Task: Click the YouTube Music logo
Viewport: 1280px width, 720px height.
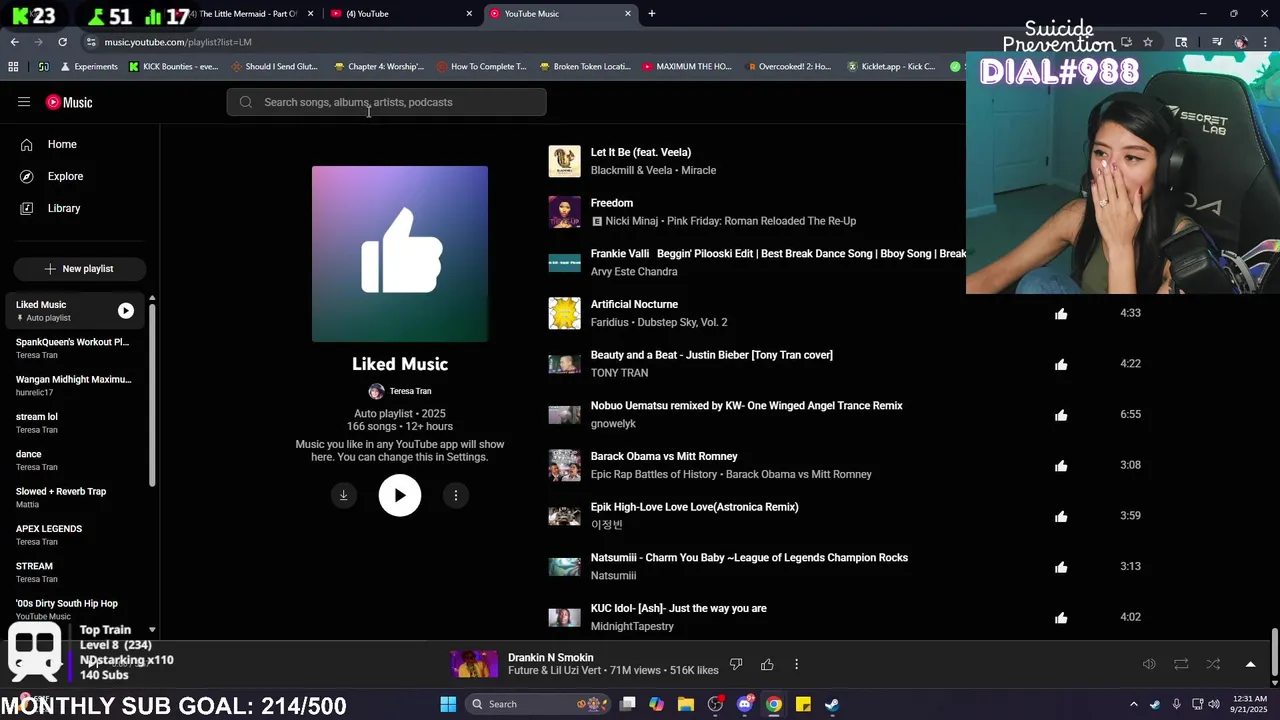Action: [69, 102]
